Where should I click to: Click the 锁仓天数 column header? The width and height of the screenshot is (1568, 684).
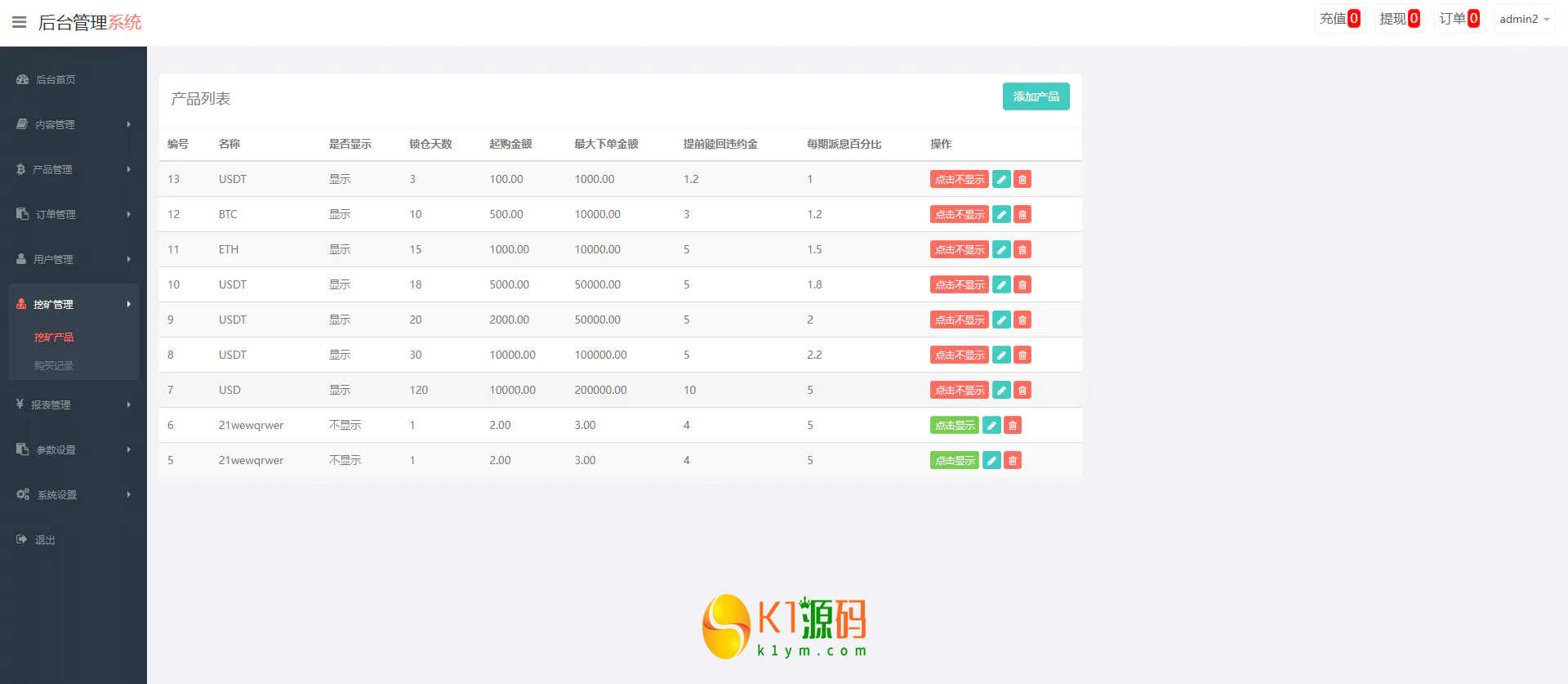point(430,144)
